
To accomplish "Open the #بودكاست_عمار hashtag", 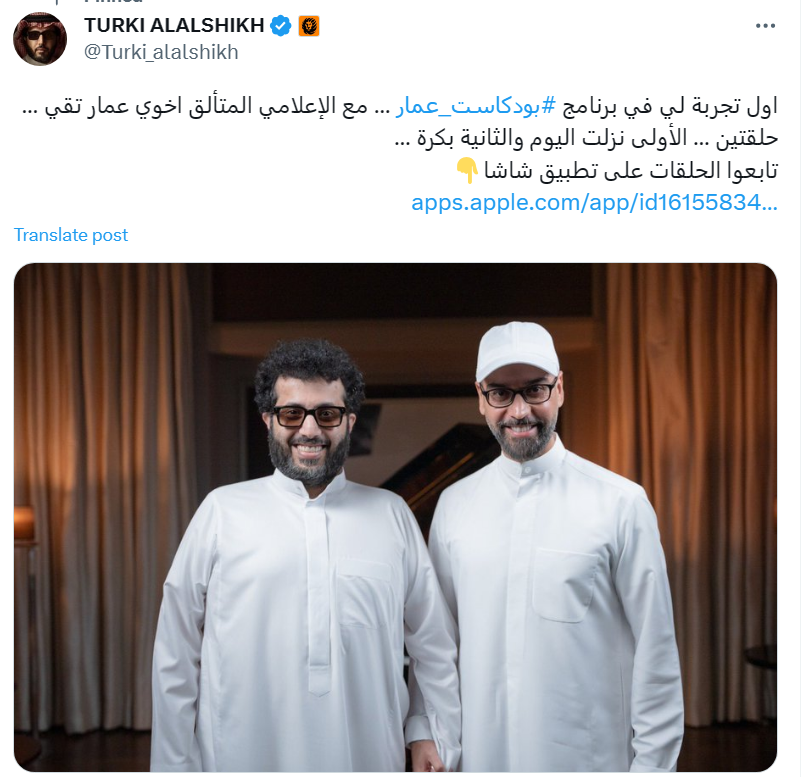I will click(x=475, y=106).
